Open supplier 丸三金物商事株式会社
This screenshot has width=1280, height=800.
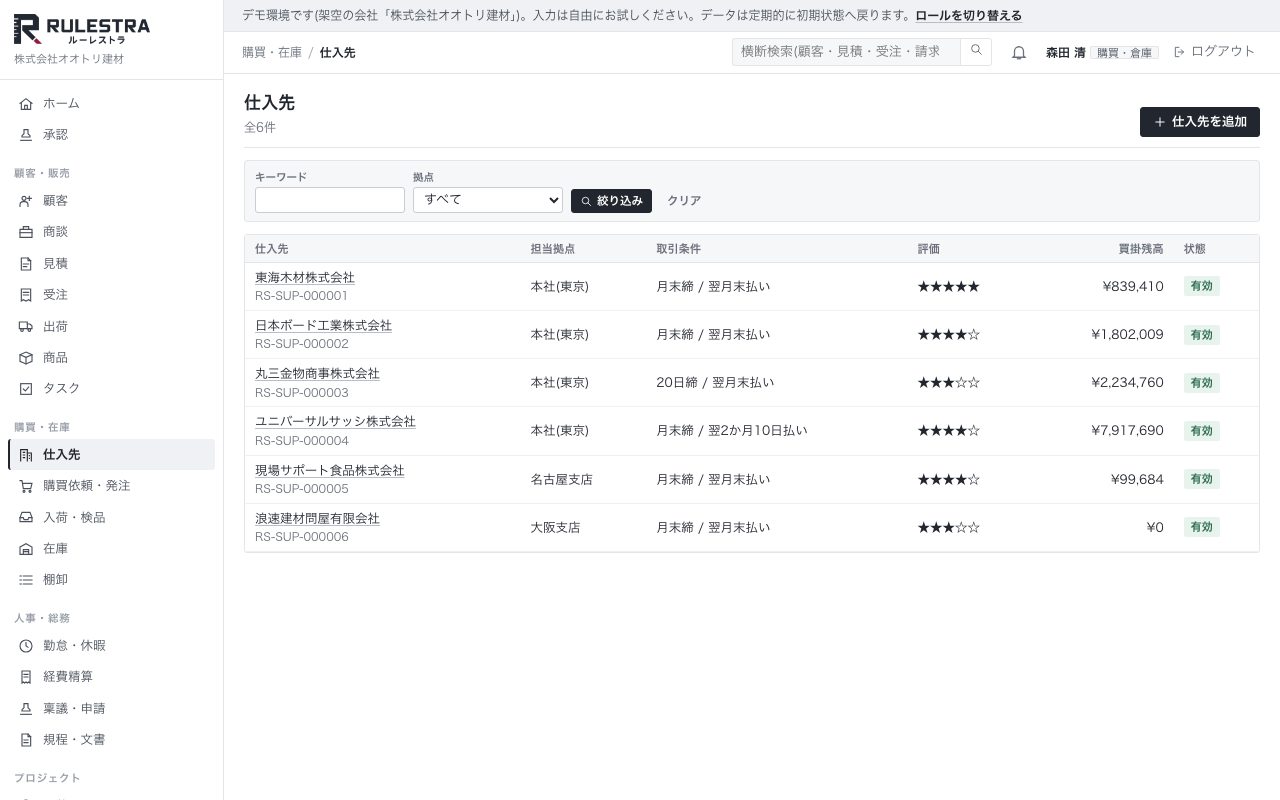coord(317,374)
